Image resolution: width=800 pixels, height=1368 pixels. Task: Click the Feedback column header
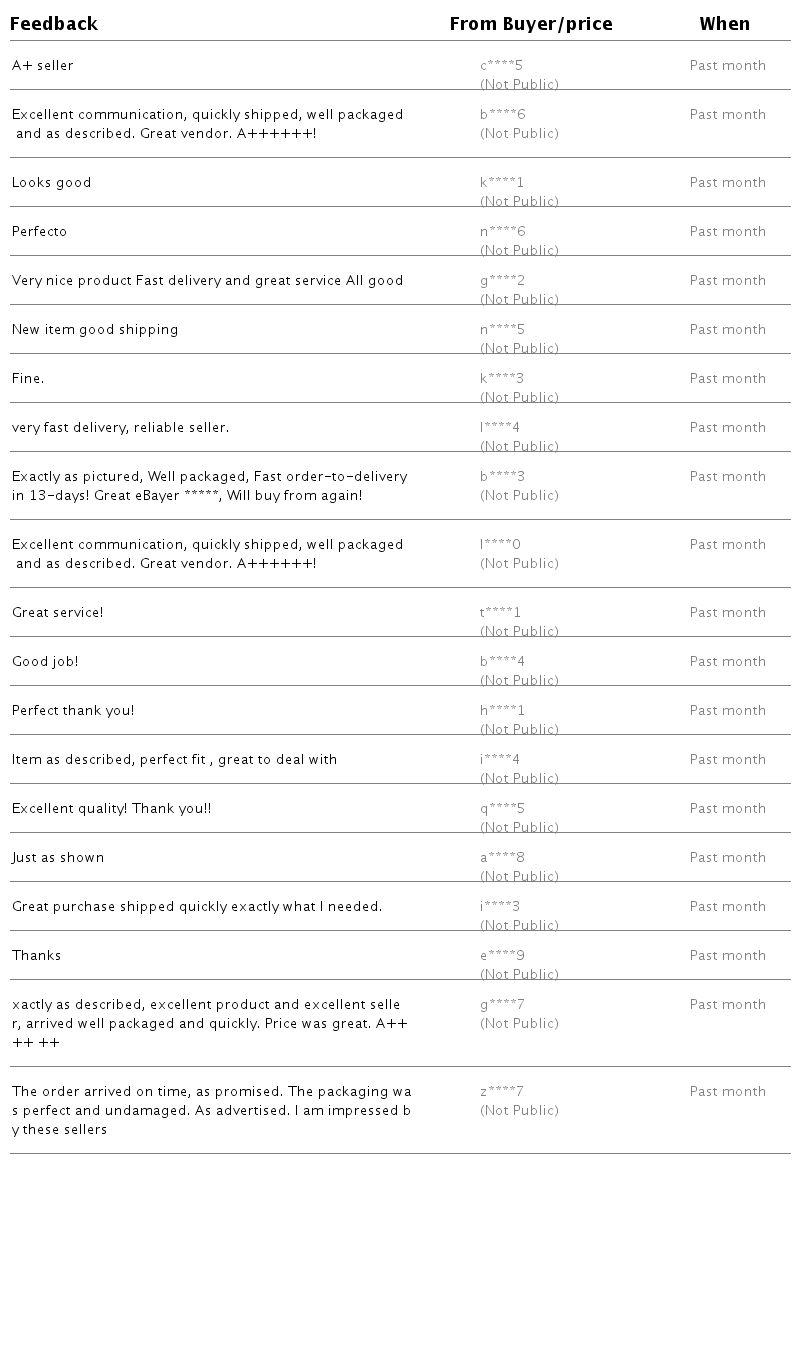[x=54, y=24]
